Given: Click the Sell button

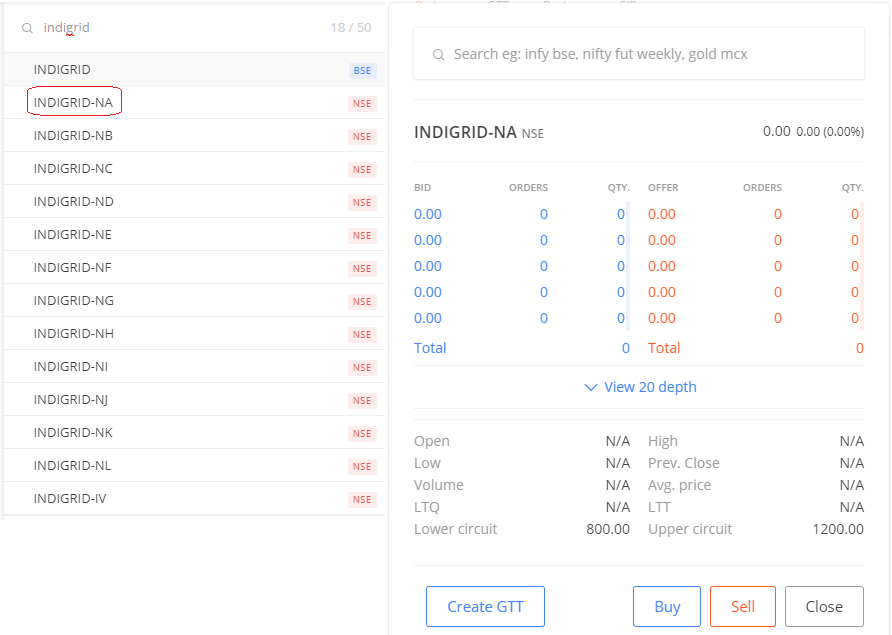Looking at the screenshot, I should click(742, 607).
